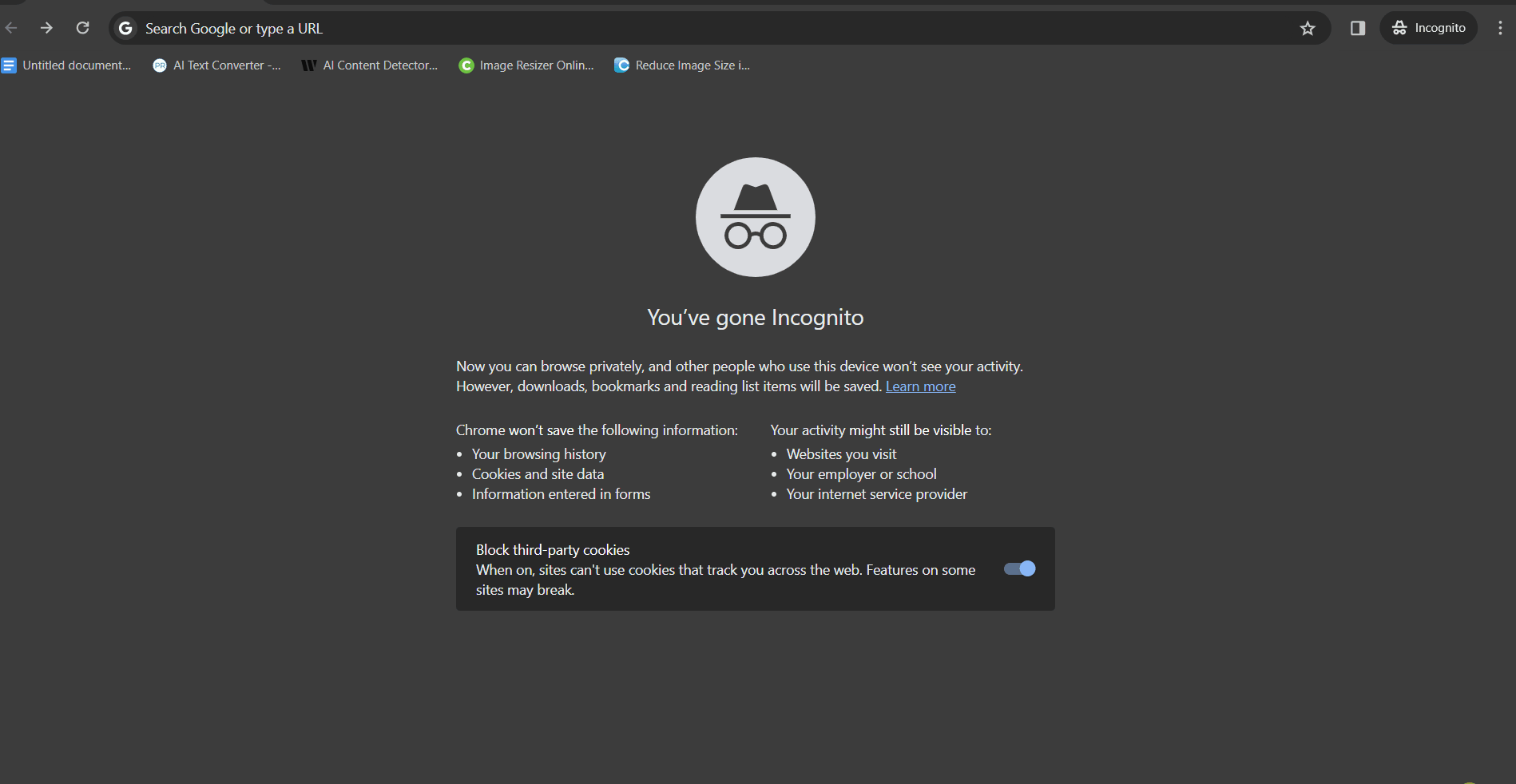Click the Google logo in the address bar
The image size is (1516, 784).
125,29
